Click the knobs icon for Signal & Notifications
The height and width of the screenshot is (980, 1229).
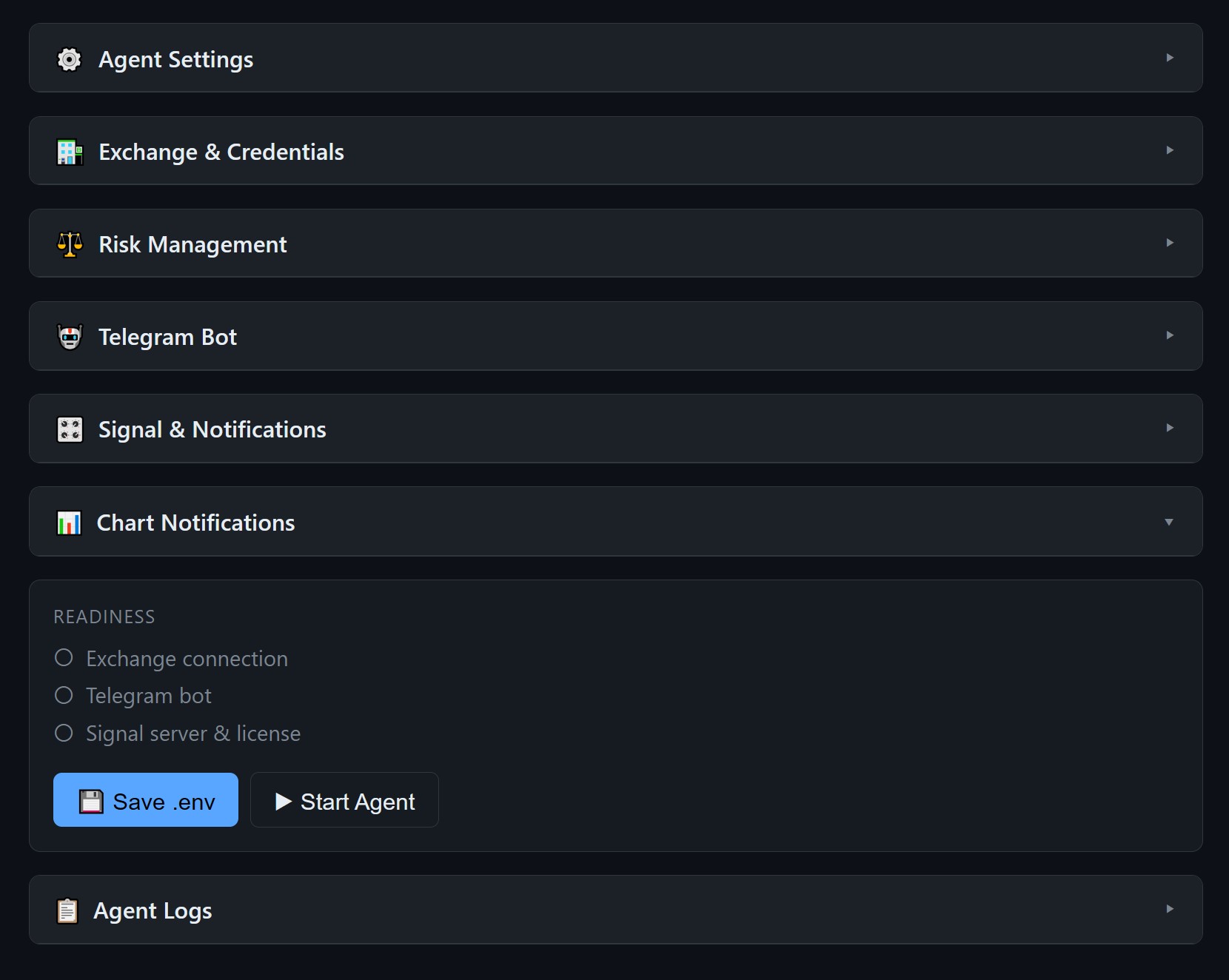(70, 429)
